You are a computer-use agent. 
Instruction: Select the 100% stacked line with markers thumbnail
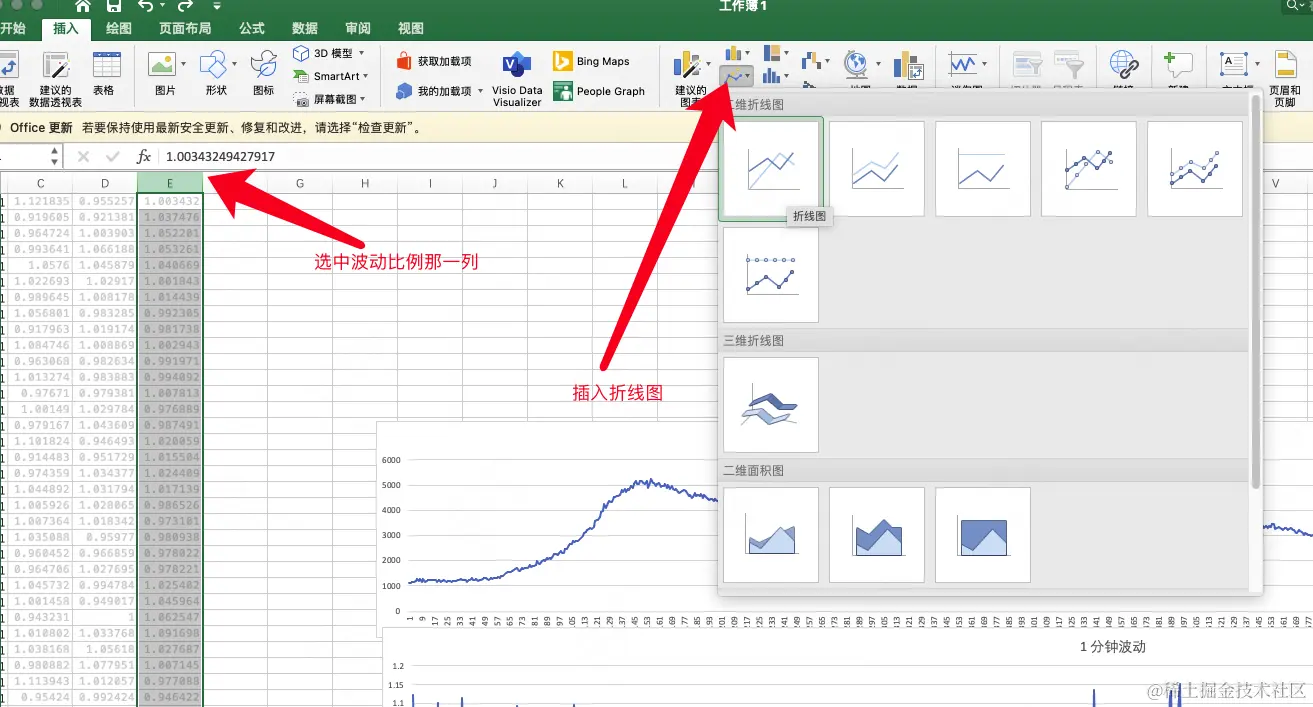(771, 274)
